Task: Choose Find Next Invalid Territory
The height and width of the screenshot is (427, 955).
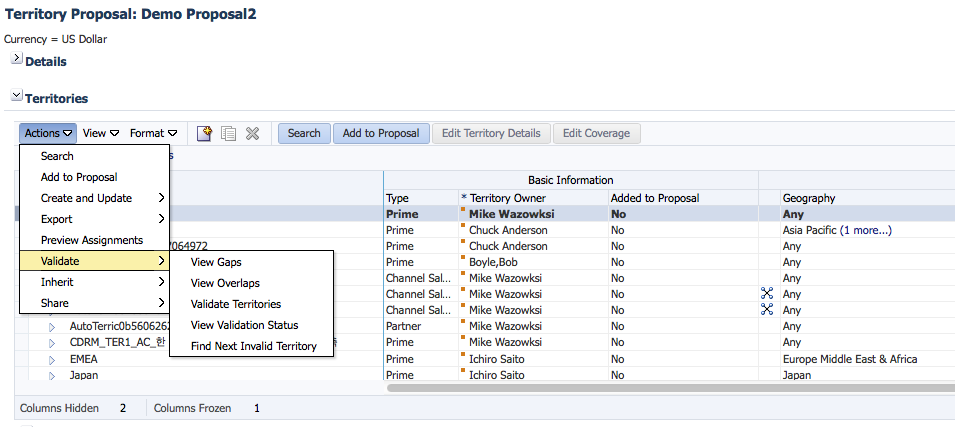Action: coord(253,346)
